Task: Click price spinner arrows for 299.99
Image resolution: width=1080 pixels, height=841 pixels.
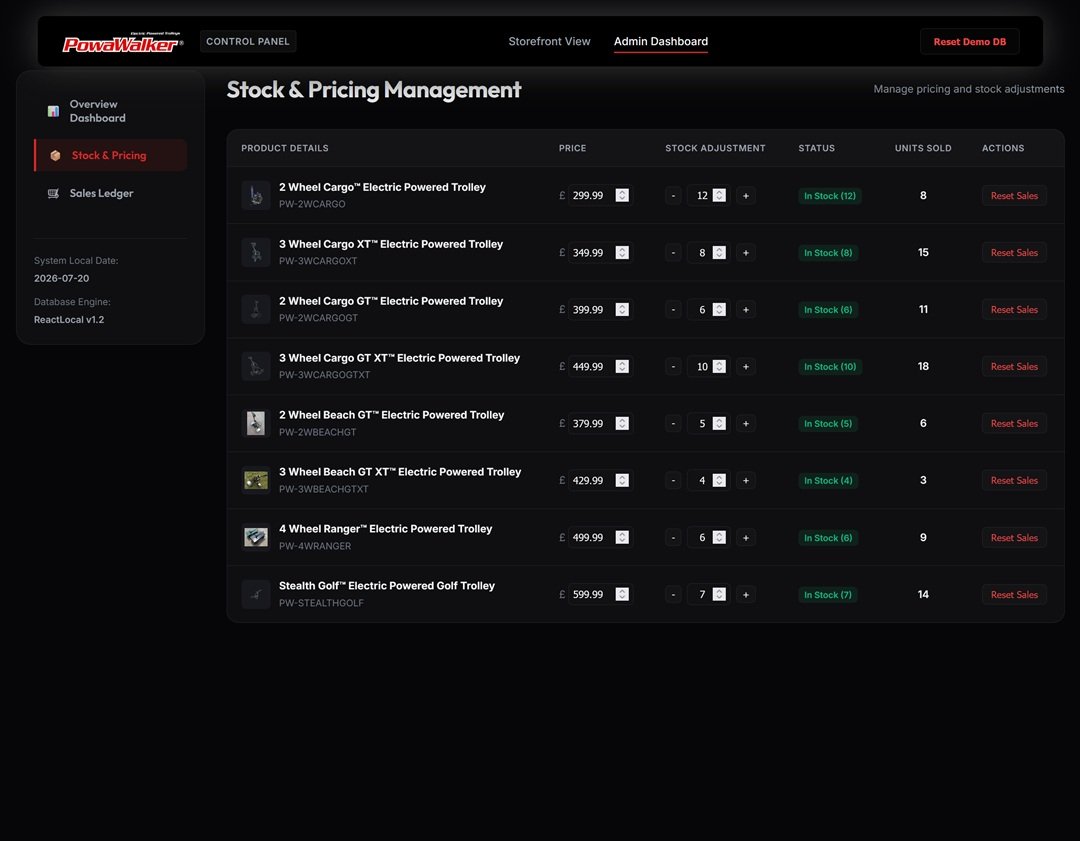Action: 622,196
